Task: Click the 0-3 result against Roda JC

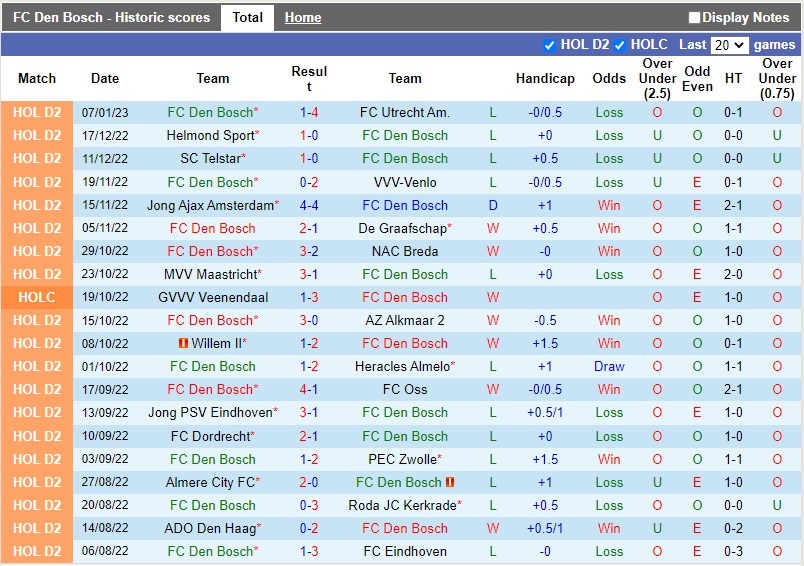Action: coord(309,505)
